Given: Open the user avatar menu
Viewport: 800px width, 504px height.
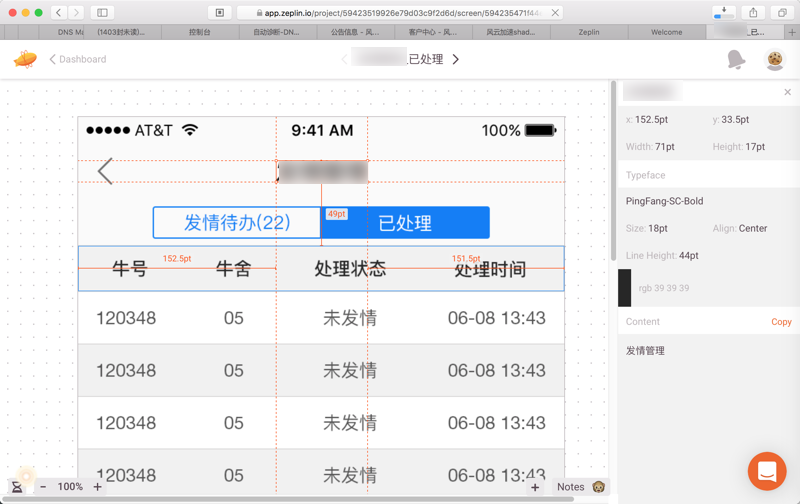Looking at the screenshot, I should pos(775,59).
